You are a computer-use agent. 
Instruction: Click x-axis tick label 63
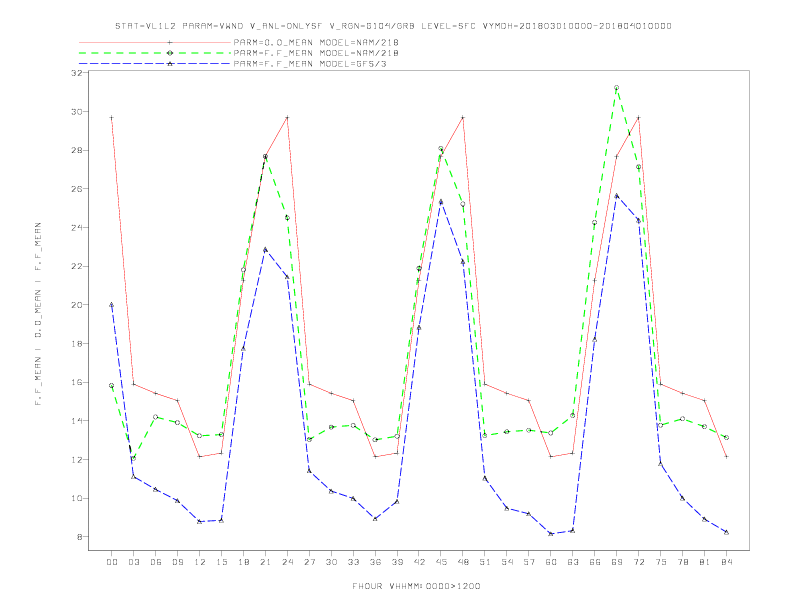pos(573,562)
